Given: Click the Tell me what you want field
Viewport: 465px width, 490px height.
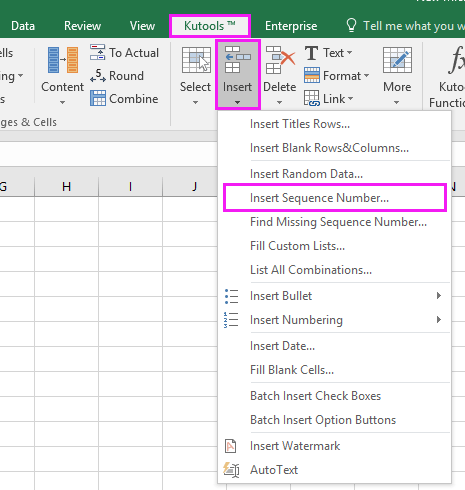Looking at the screenshot, I should [414, 26].
